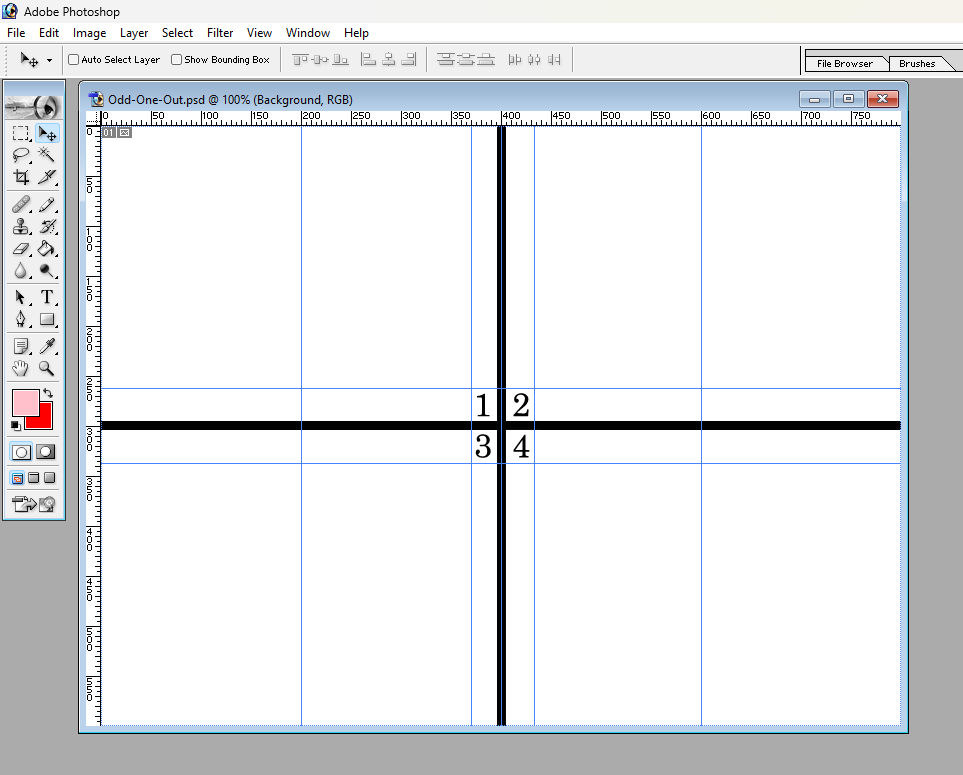Open the Brushes palette tab
Screen dimensions: 963x775
click(x=917, y=64)
